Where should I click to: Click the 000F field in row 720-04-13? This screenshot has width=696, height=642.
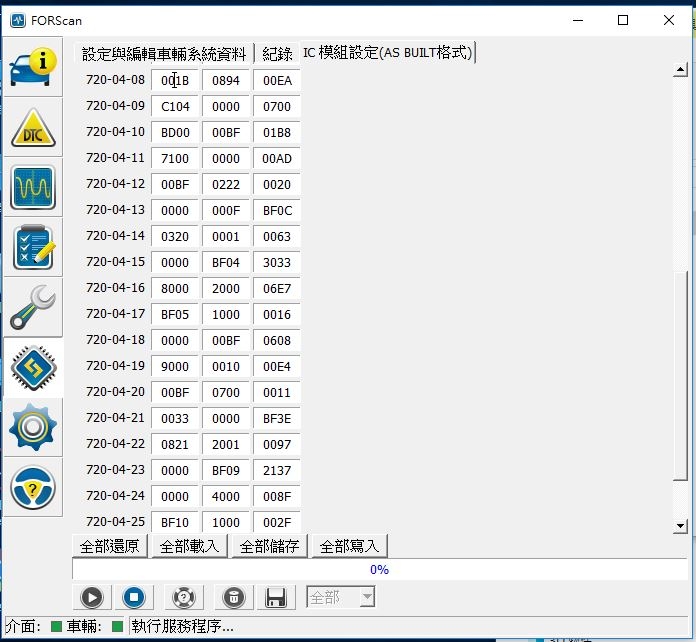point(226,210)
